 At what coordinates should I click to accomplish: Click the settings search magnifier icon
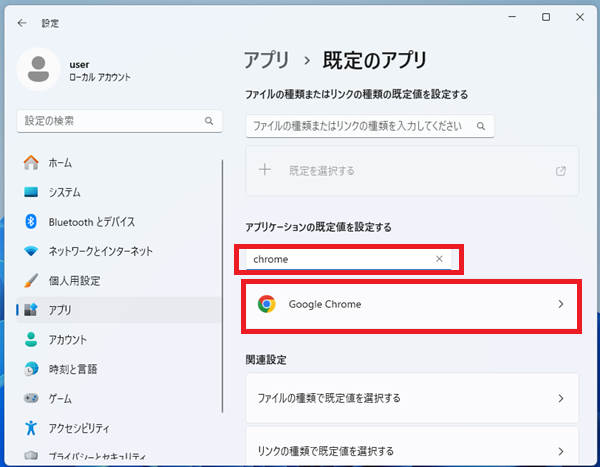[209, 121]
